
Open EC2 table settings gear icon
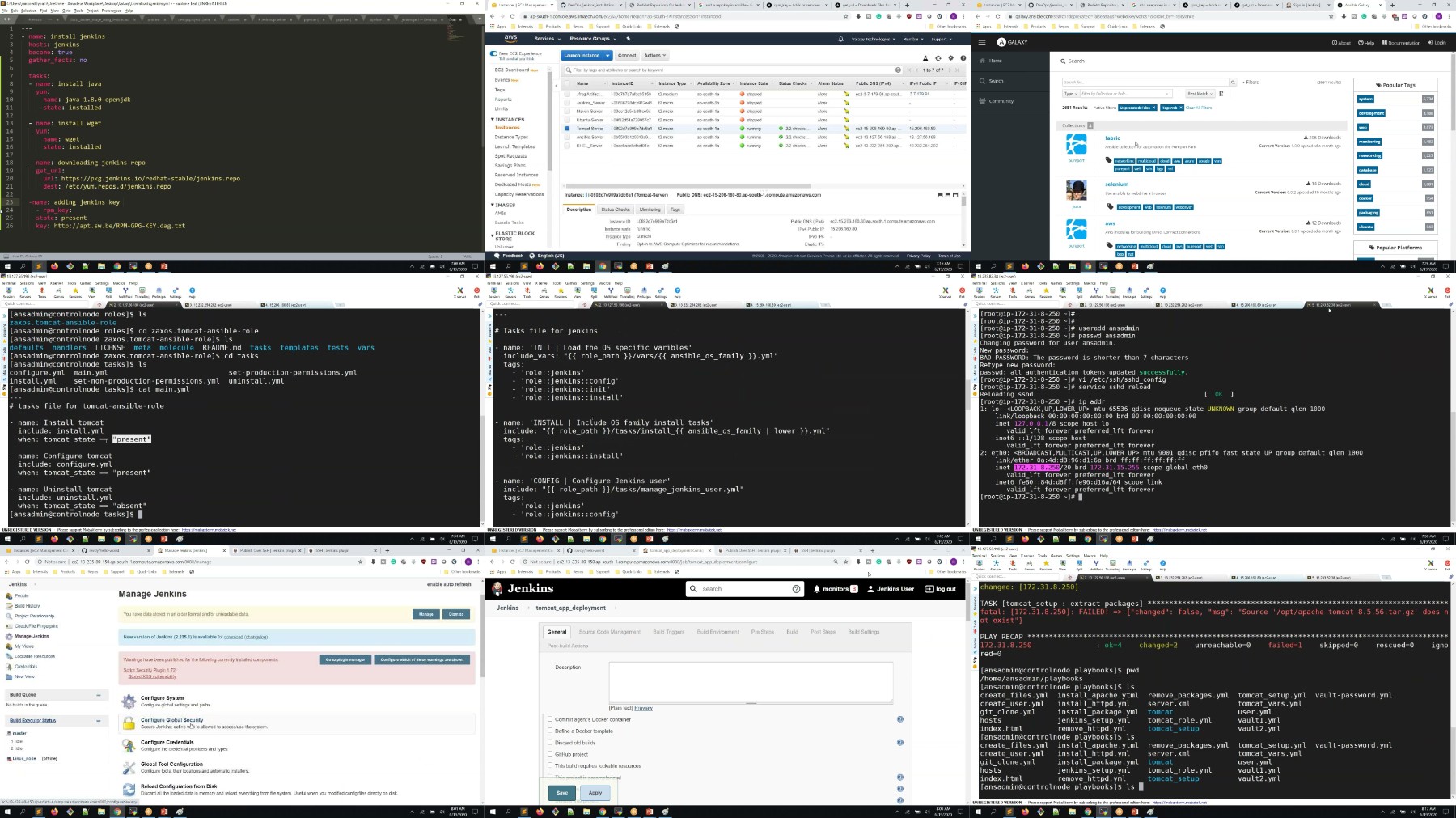pyautogui.click(x=950, y=57)
